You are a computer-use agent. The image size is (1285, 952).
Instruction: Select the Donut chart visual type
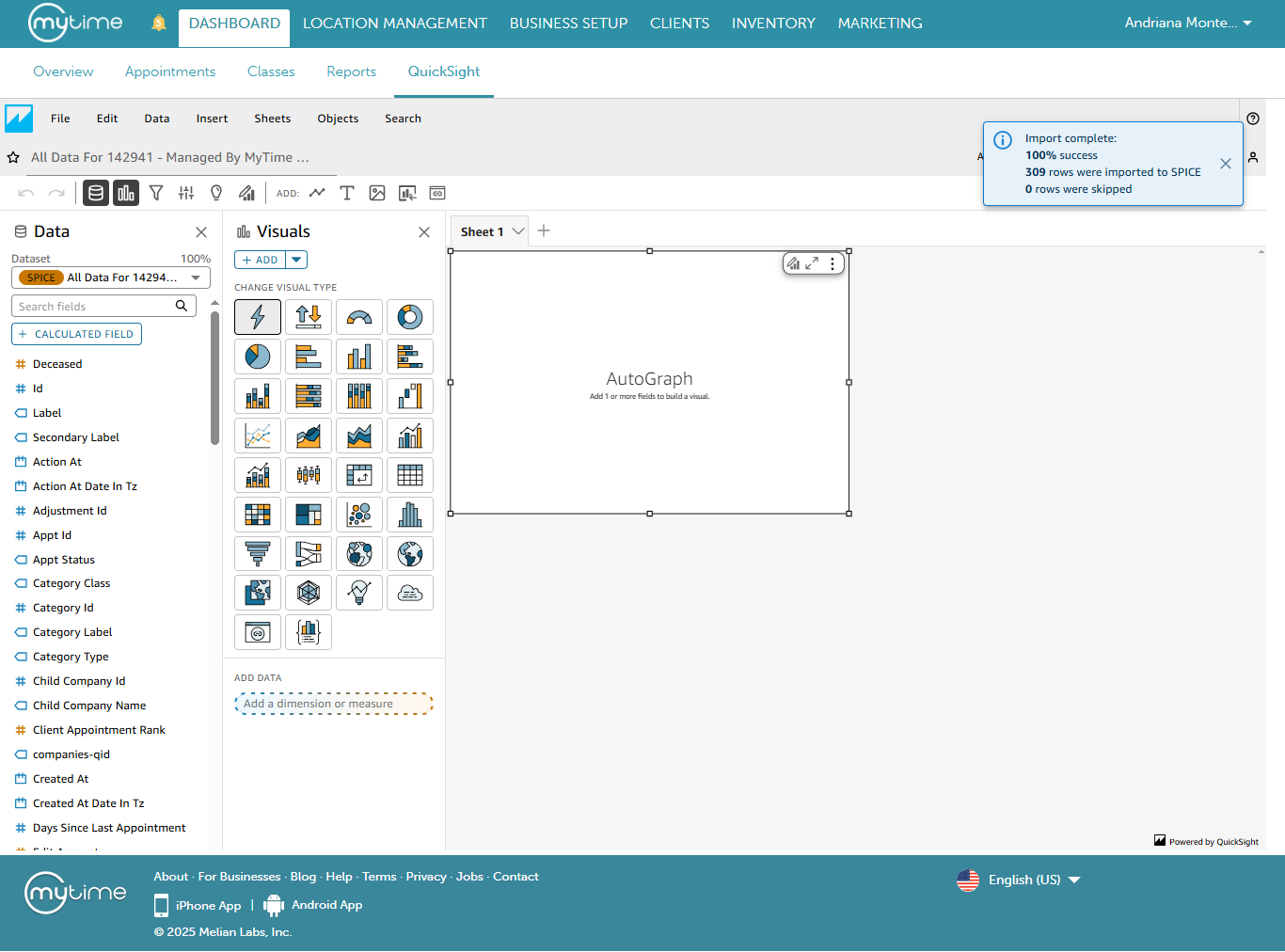coord(410,317)
